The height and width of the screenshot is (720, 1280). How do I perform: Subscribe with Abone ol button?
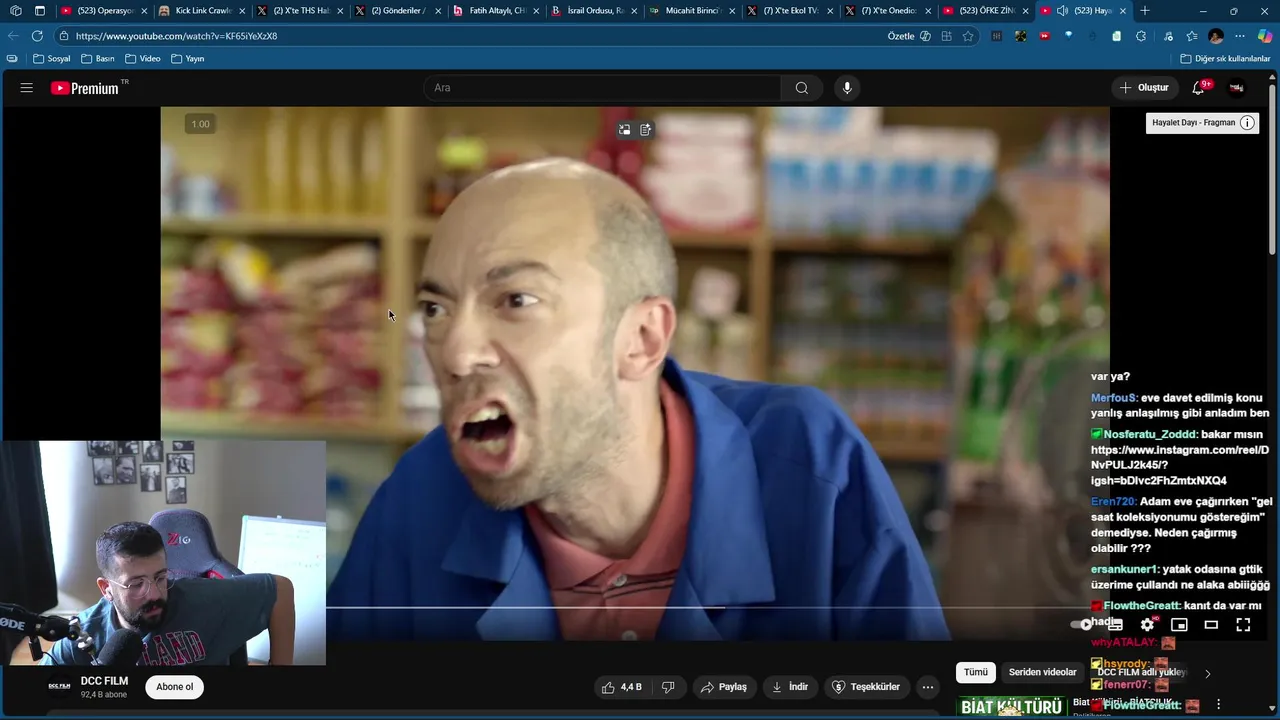[174, 687]
